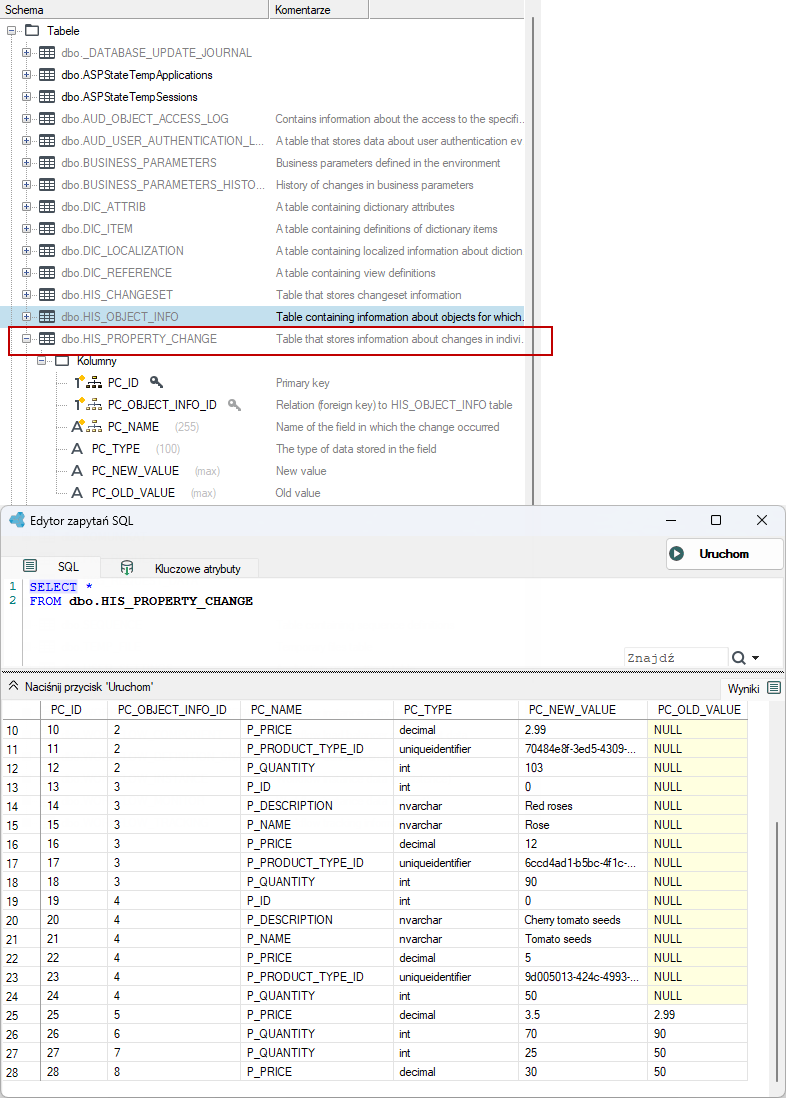The height and width of the screenshot is (1107, 786).
Task: Click the PC_NAME results column header
Action: [x=317, y=710]
